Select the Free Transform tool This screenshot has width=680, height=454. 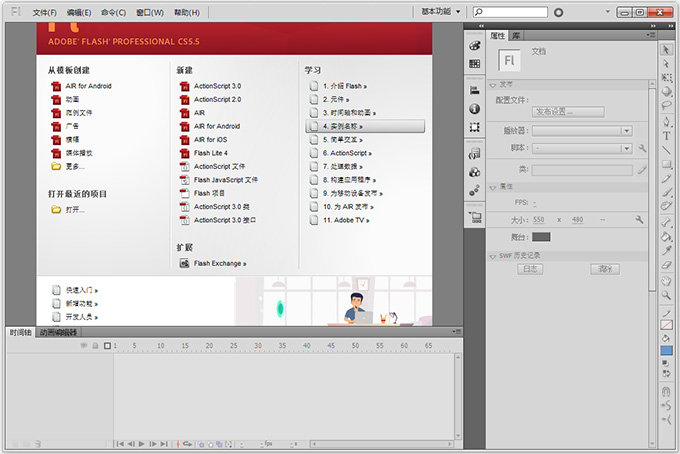pyautogui.click(x=666, y=78)
